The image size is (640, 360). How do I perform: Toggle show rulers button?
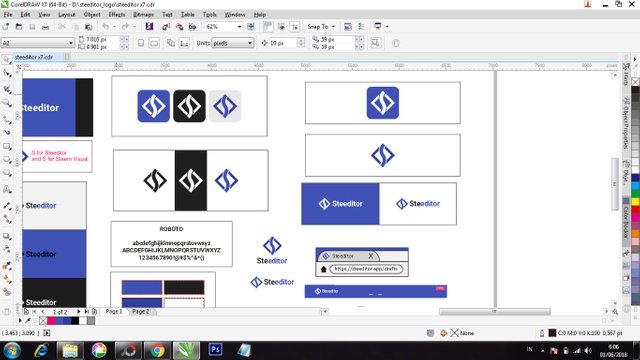point(268,27)
